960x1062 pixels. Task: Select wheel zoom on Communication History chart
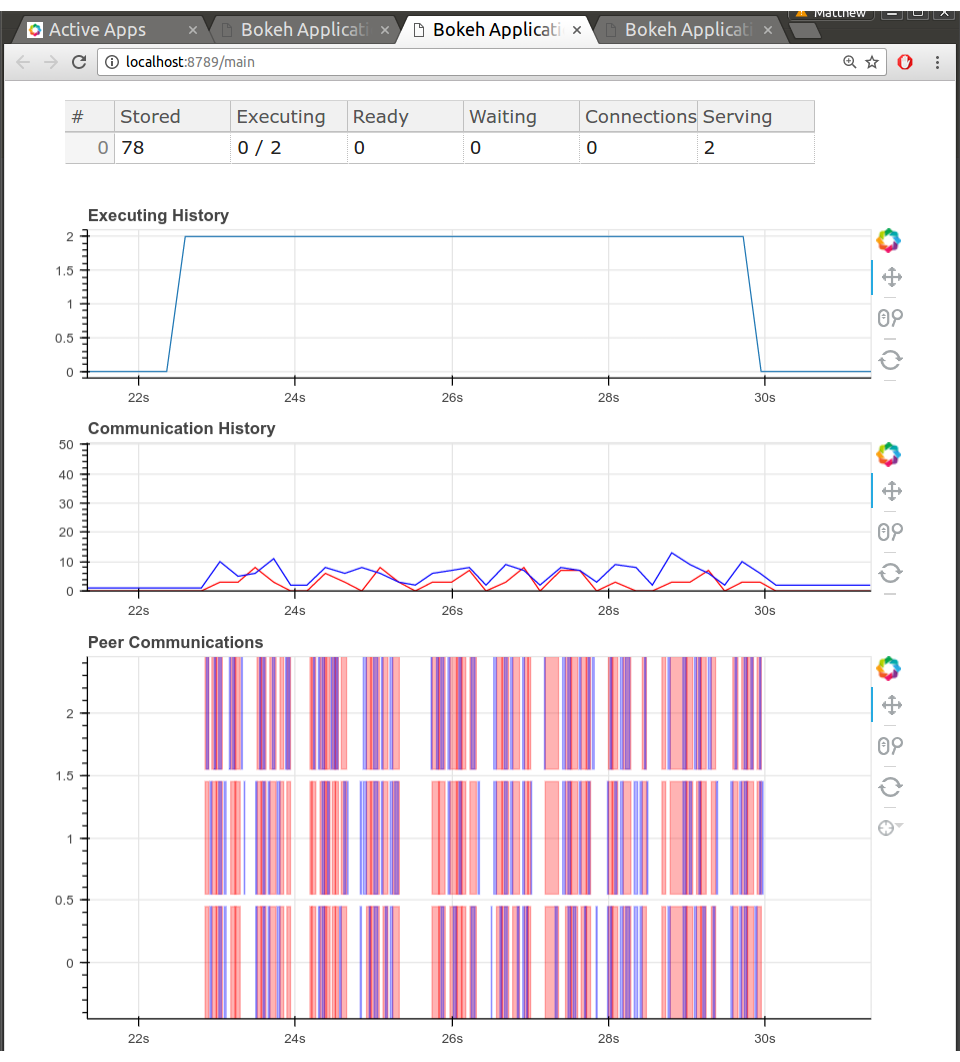point(889,531)
